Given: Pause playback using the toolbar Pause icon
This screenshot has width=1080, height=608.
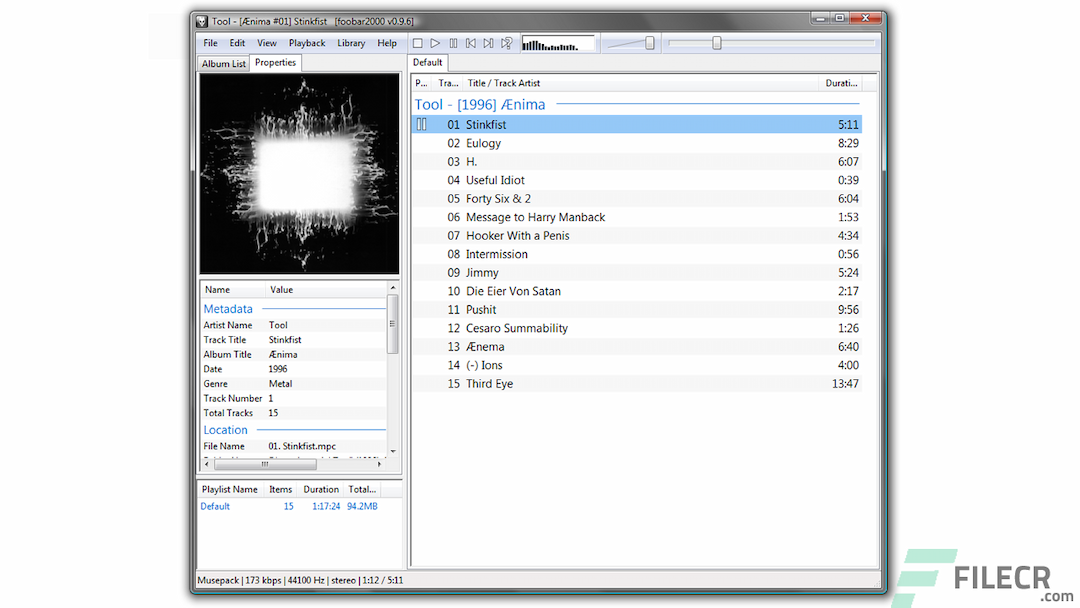Looking at the screenshot, I should (x=453, y=43).
